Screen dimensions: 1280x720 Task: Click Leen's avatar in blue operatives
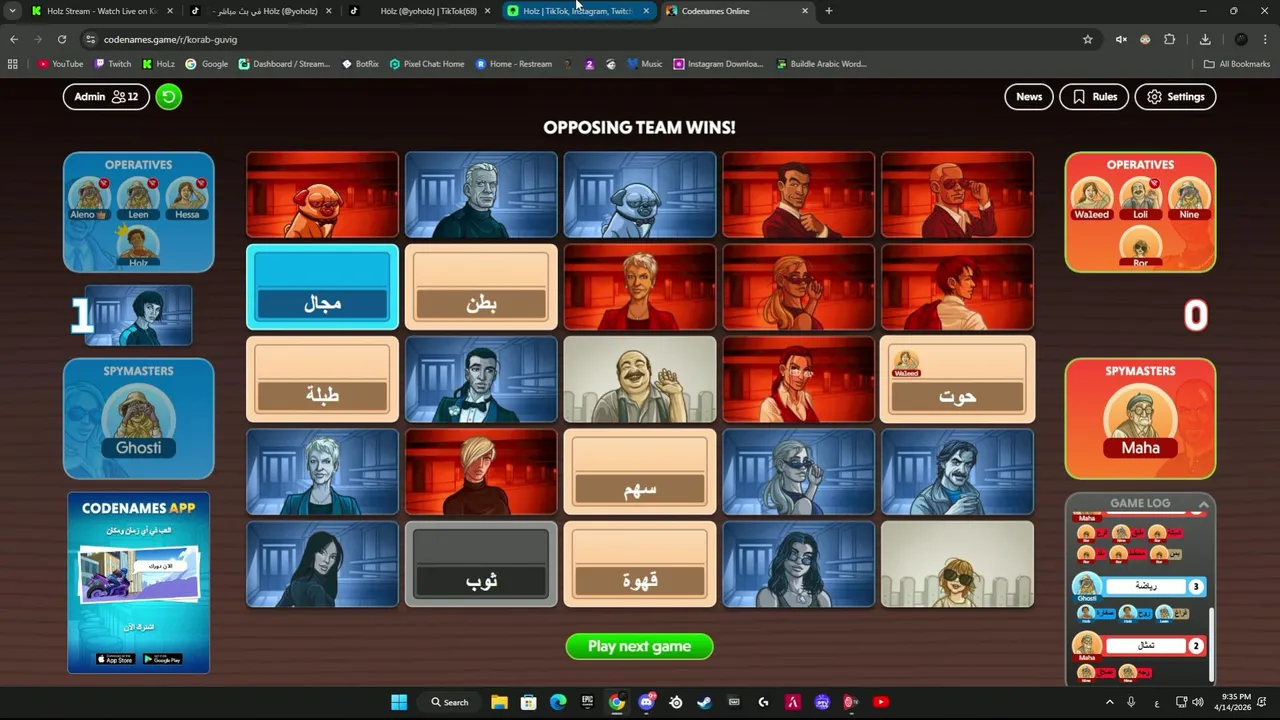coord(138,197)
